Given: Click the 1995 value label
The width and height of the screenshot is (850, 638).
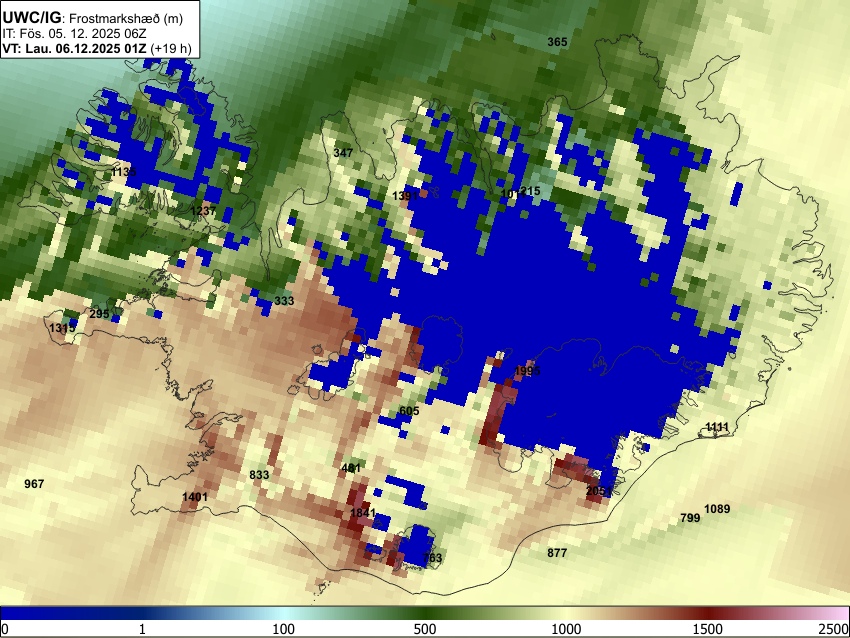Looking at the screenshot, I should click(527, 371).
